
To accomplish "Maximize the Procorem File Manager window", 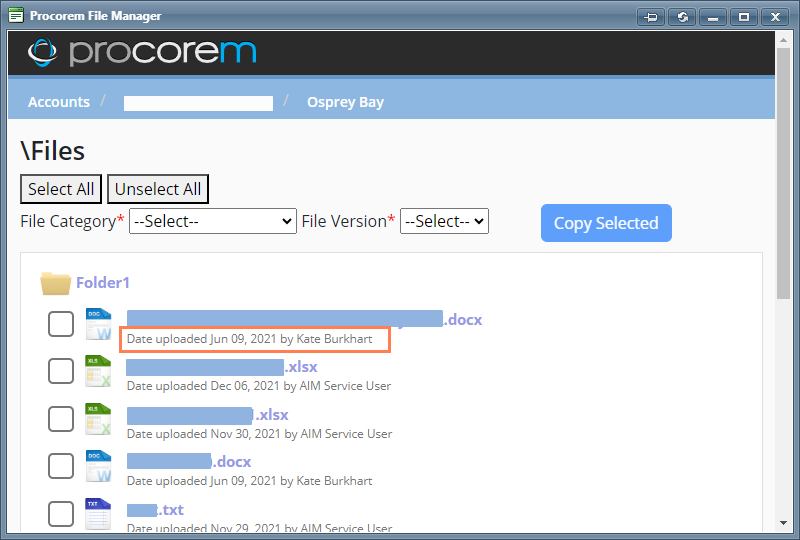I will (744, 17).
